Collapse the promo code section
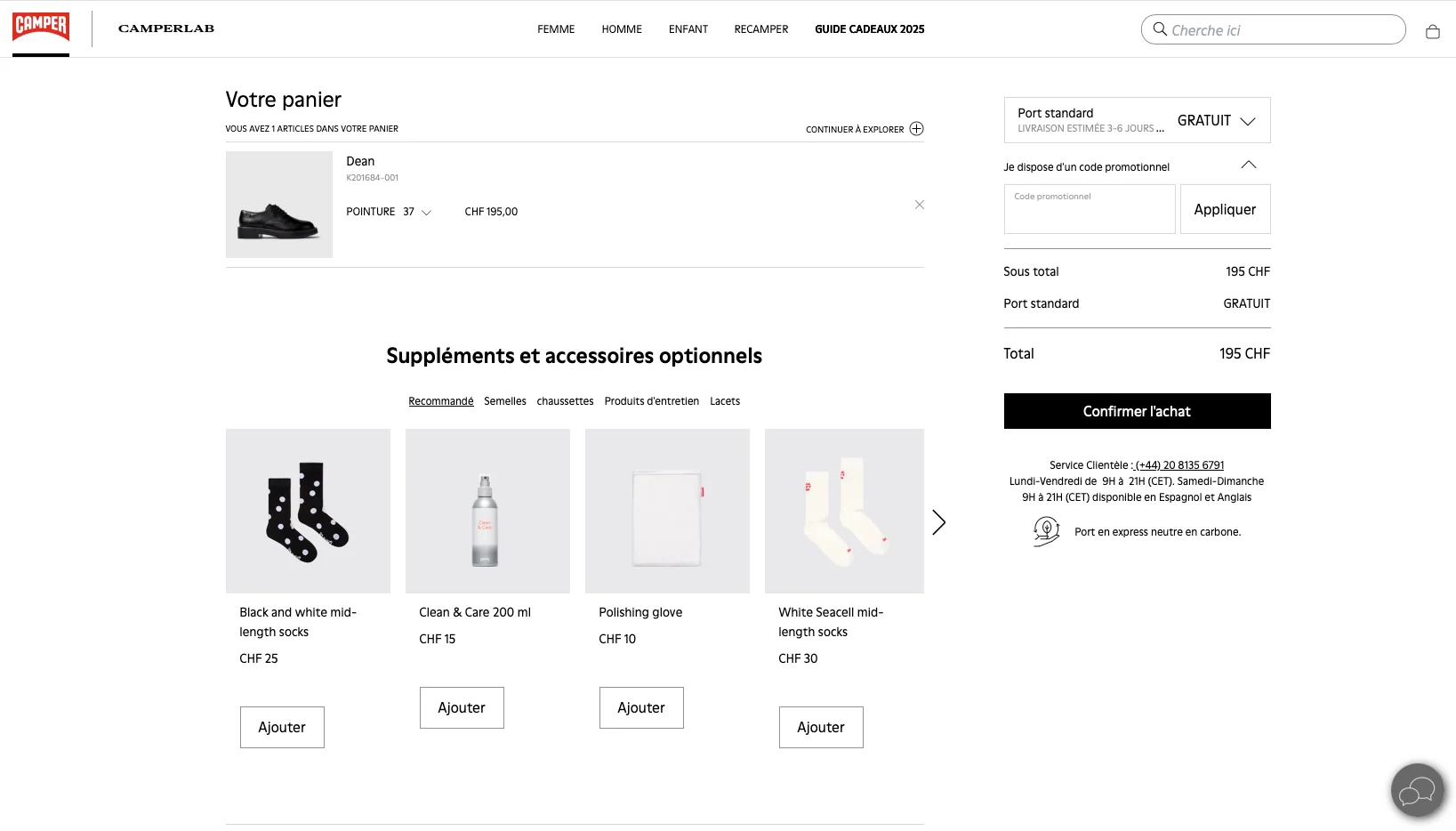1456x831 pixels. click(1249, 165)
